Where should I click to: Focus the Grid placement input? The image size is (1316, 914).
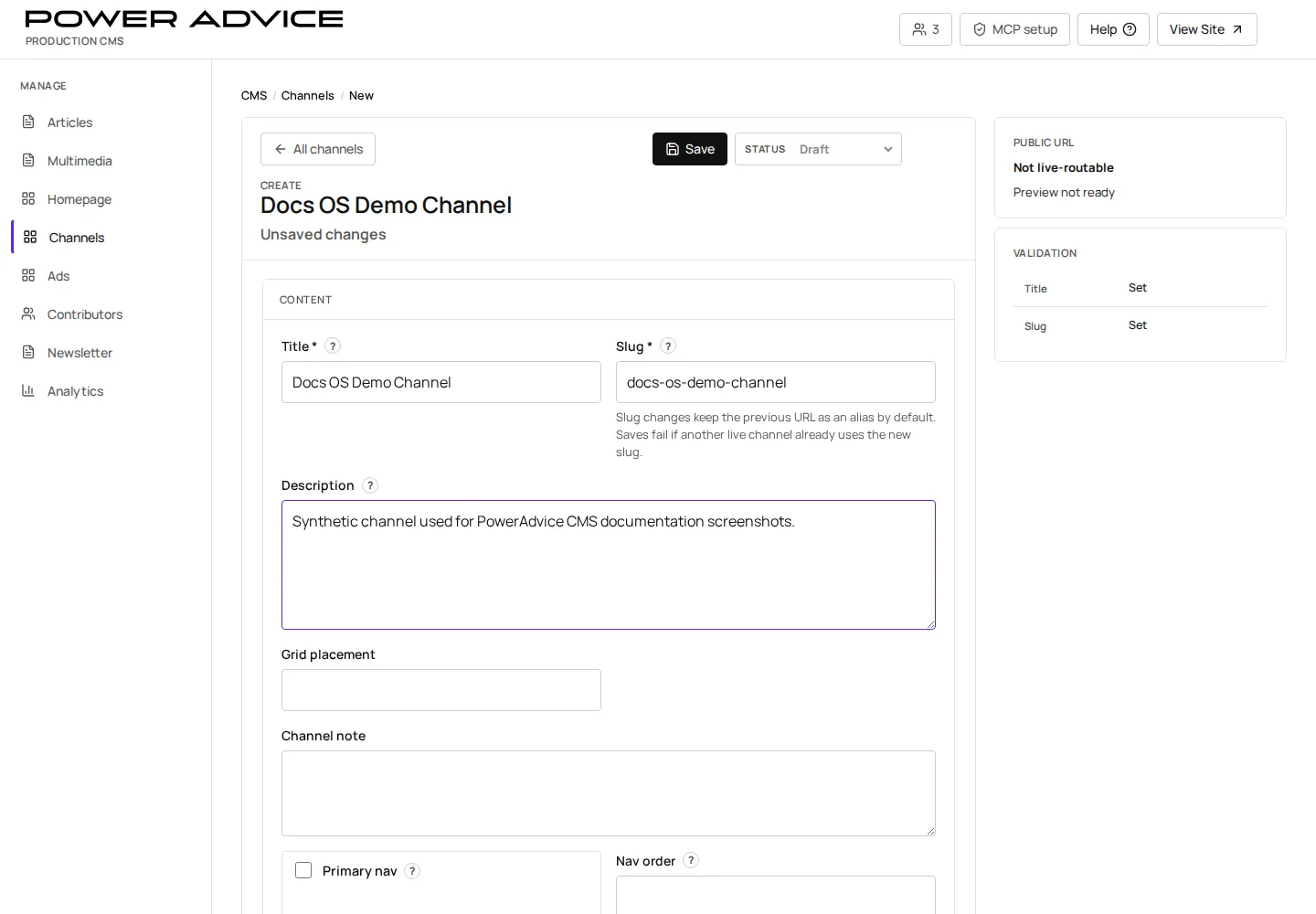click(x=441, y=690)
